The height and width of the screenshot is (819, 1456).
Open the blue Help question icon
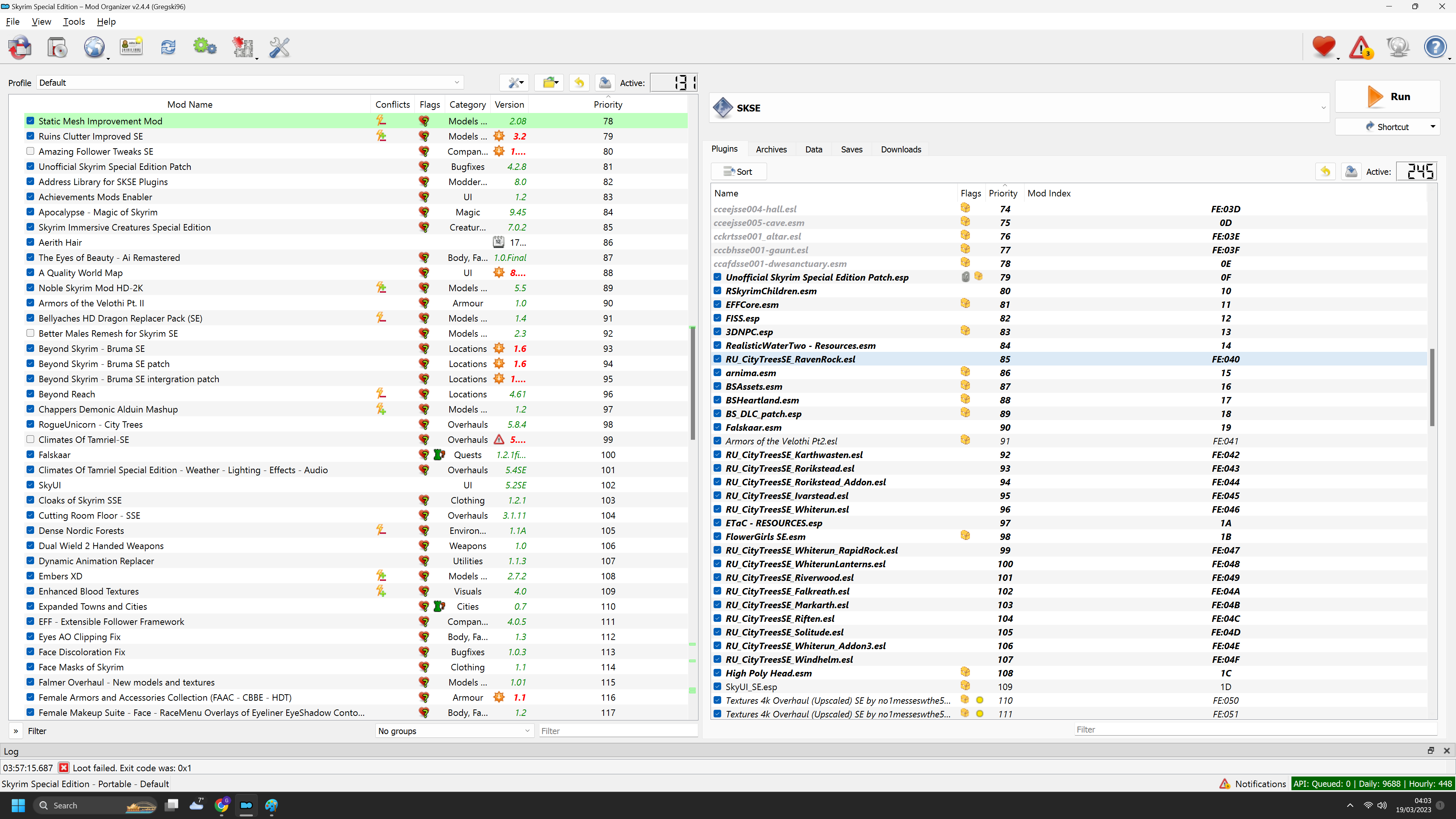[1435, 47]
